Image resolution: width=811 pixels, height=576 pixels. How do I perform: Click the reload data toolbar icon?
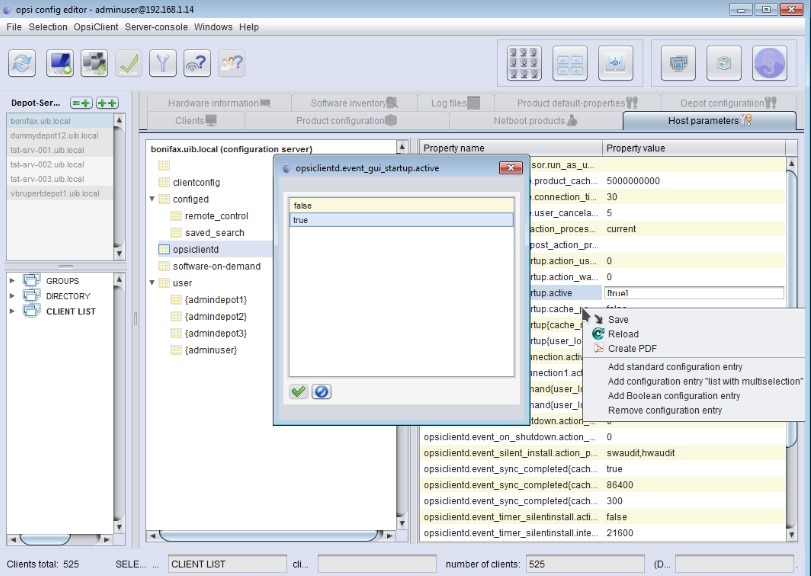click(x=22, y=63)
